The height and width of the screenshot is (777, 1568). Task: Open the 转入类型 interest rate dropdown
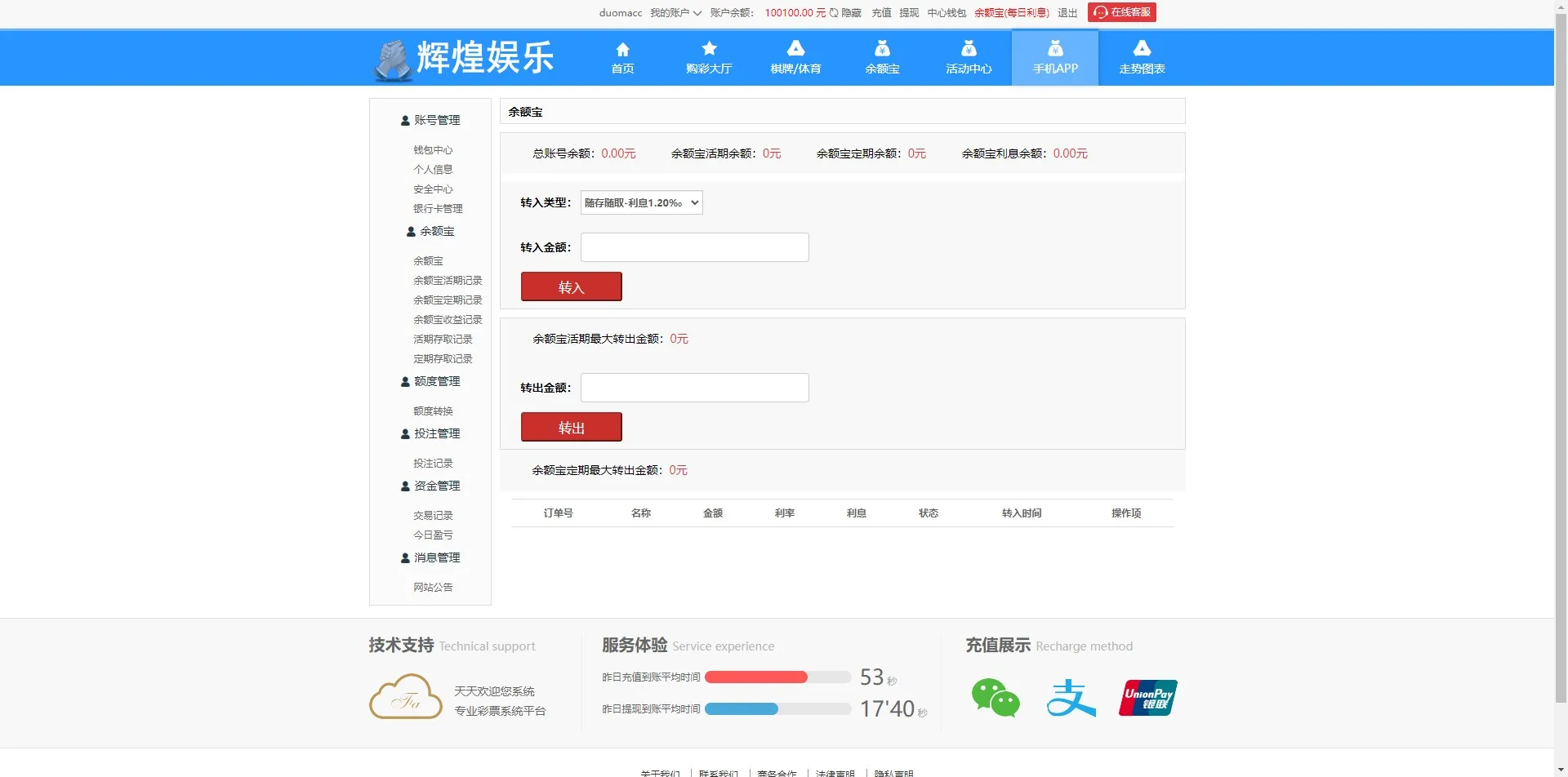[x=641, y=202]
